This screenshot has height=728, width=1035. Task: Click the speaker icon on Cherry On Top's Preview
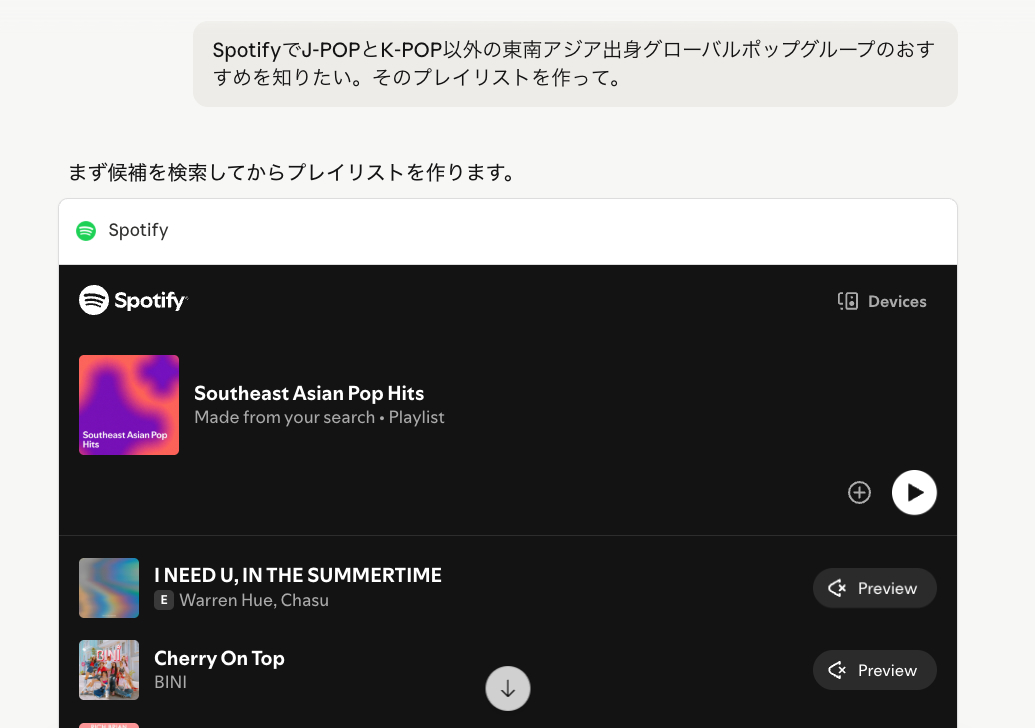(x=837, y=670)
